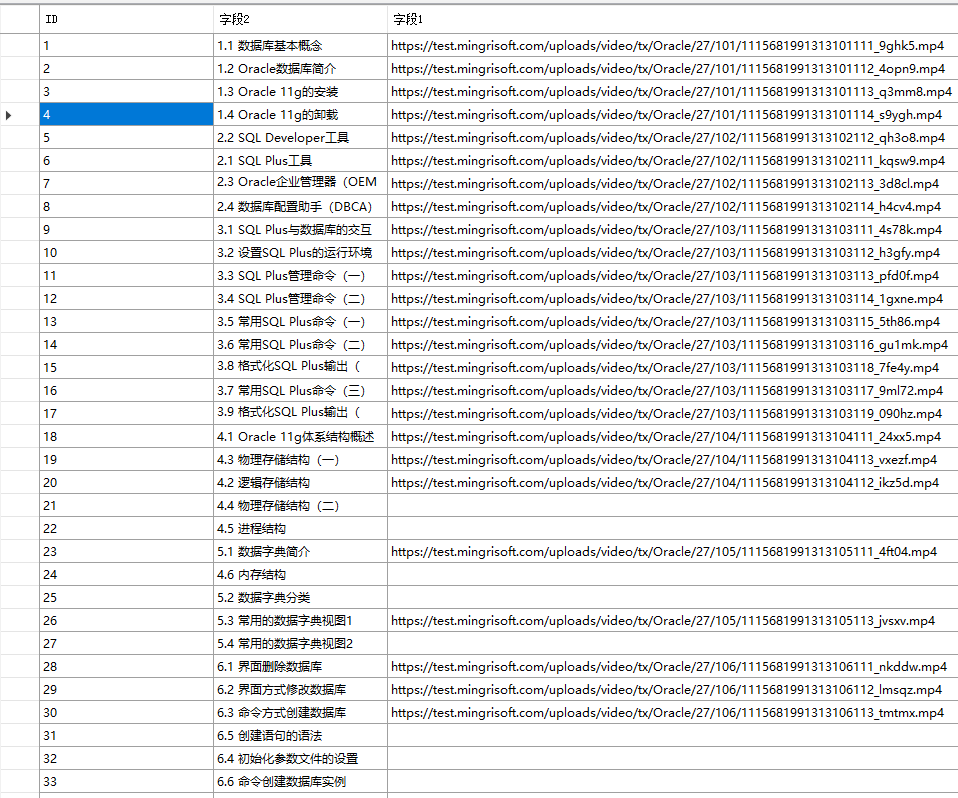The image size is (958, 798).
Task: Select URL ending 101113_q3mm8.mp4
Action: point(673,92)
